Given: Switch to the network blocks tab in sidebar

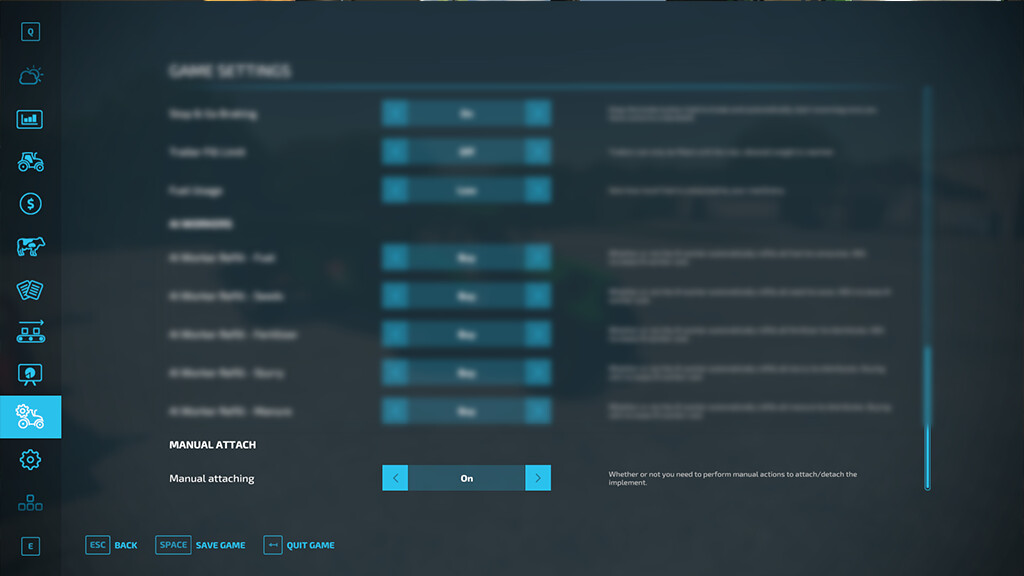Looking at the screenshot, I should [30, 503].
